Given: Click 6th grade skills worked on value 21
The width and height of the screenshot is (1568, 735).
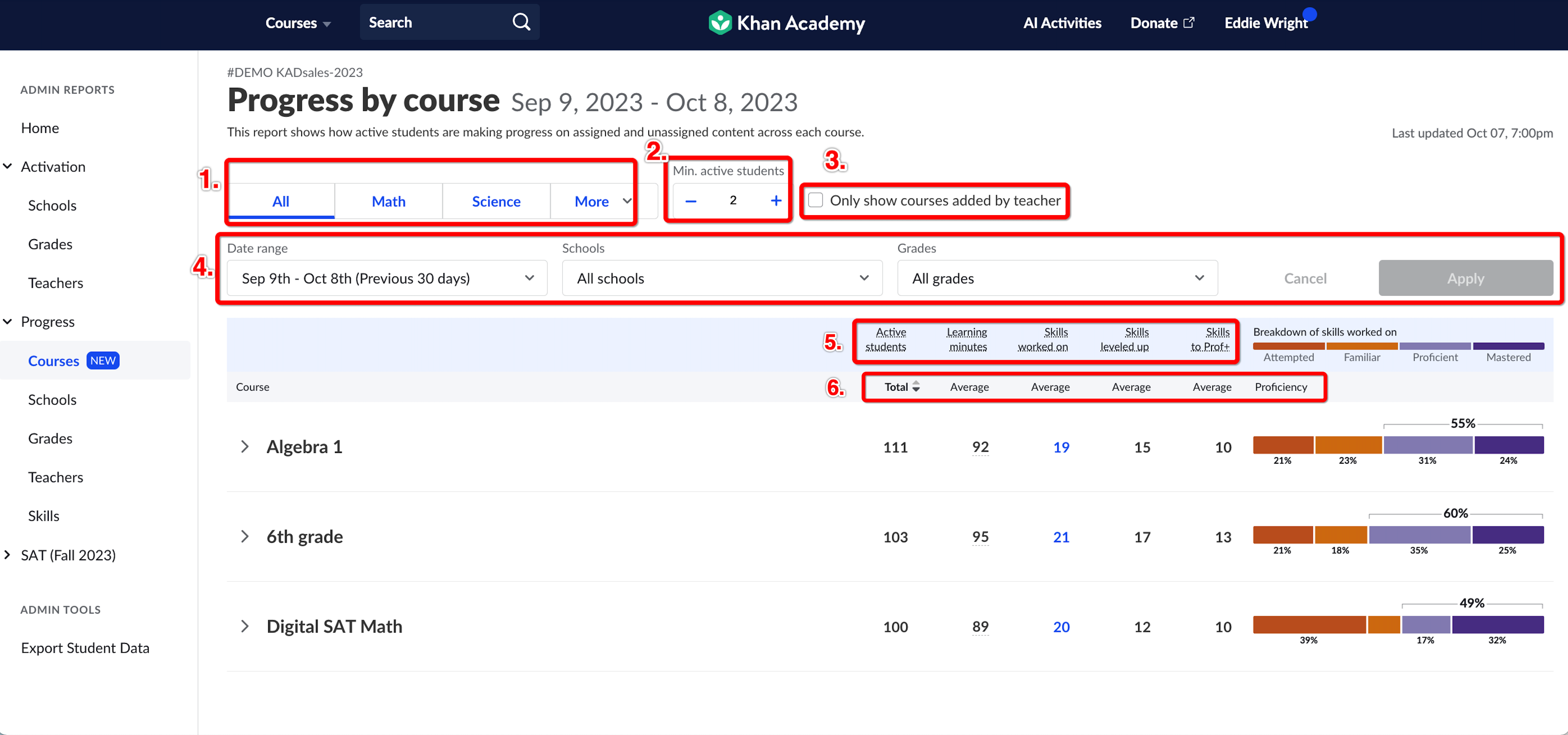Looking at the screenshot, I should point(1061,537).
